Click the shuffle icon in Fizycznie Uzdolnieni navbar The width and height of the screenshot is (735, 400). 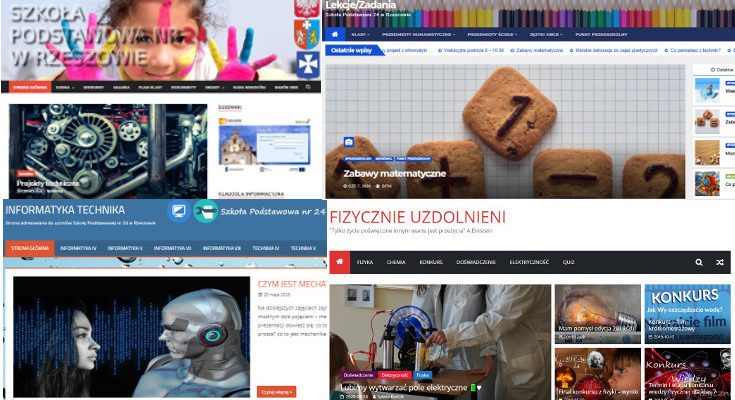click(720, 262)
